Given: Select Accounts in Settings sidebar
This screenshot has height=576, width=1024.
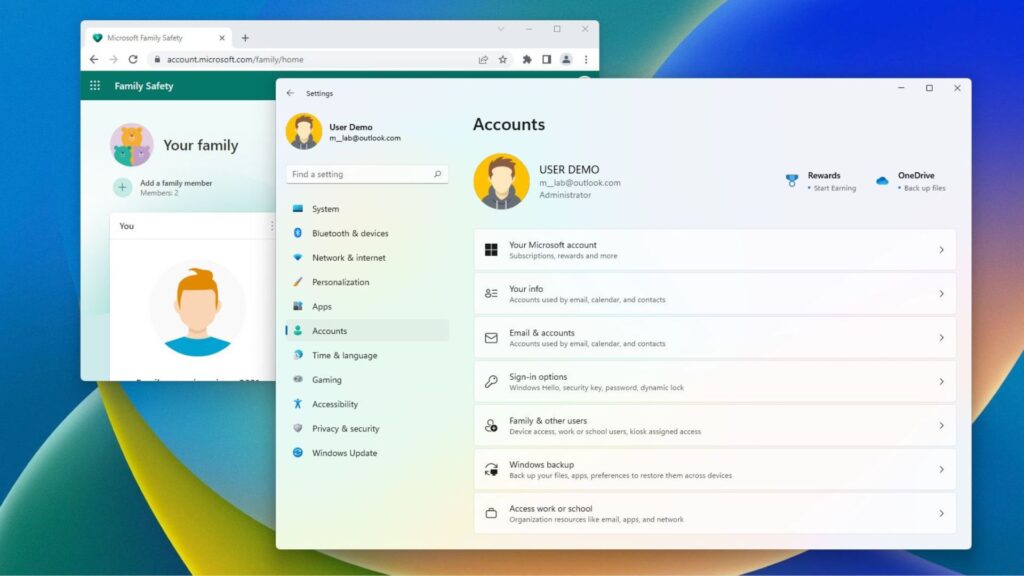Looking at the screenshot, I should pos(367,331).
